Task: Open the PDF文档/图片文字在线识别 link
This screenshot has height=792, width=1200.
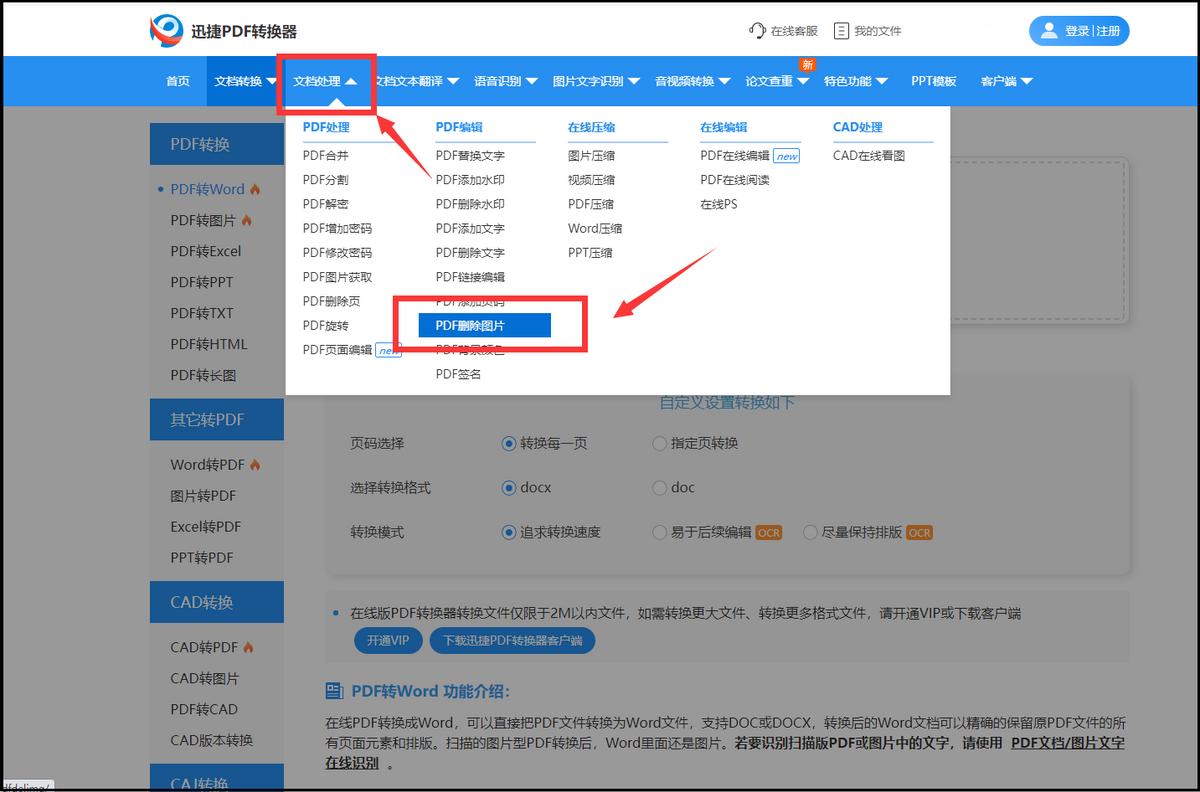Action: pos(1069,743)
